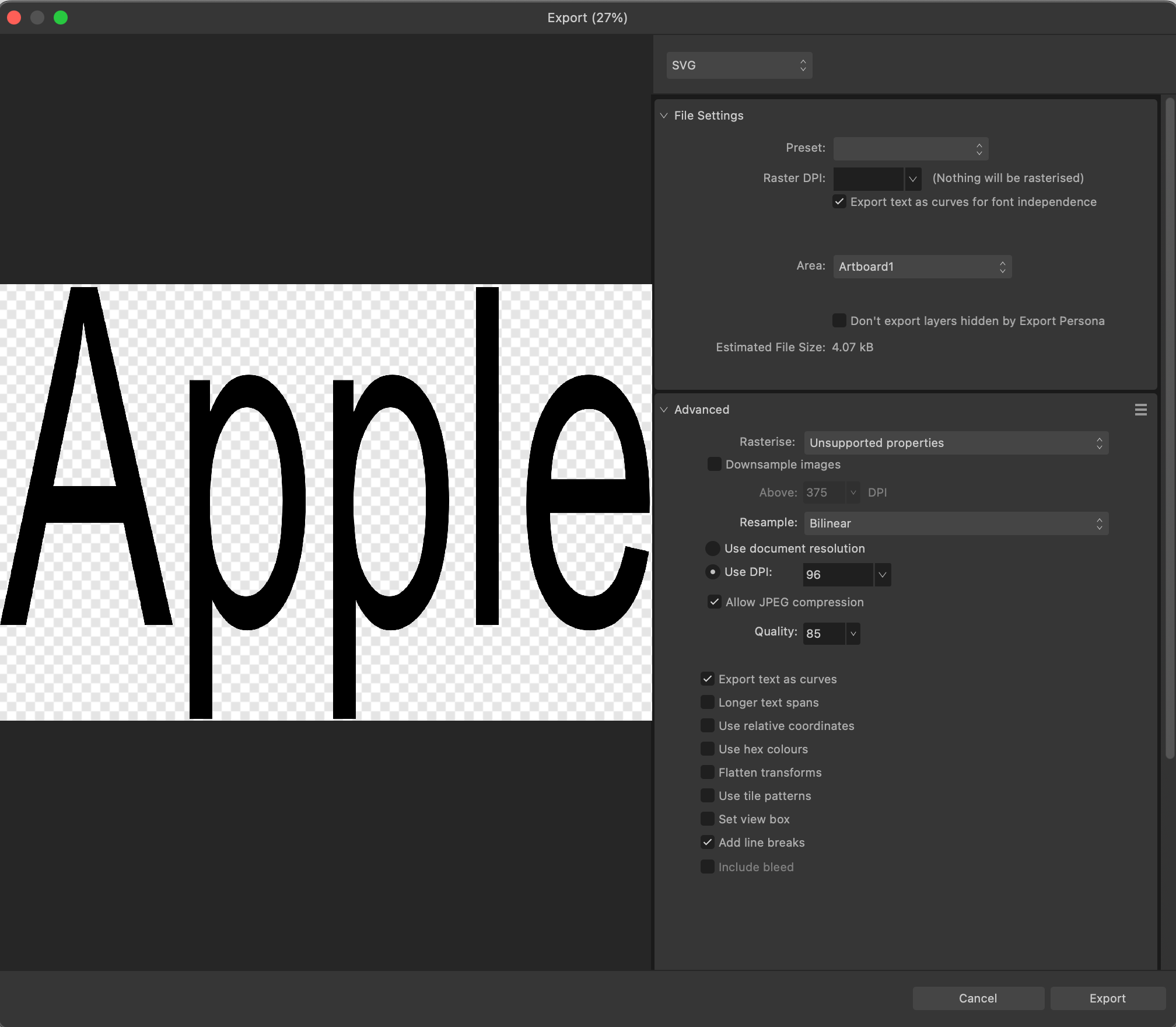Screen dimensions: 1176x1027
Task: Click the Apple text export preview
Action: (325, 502)
